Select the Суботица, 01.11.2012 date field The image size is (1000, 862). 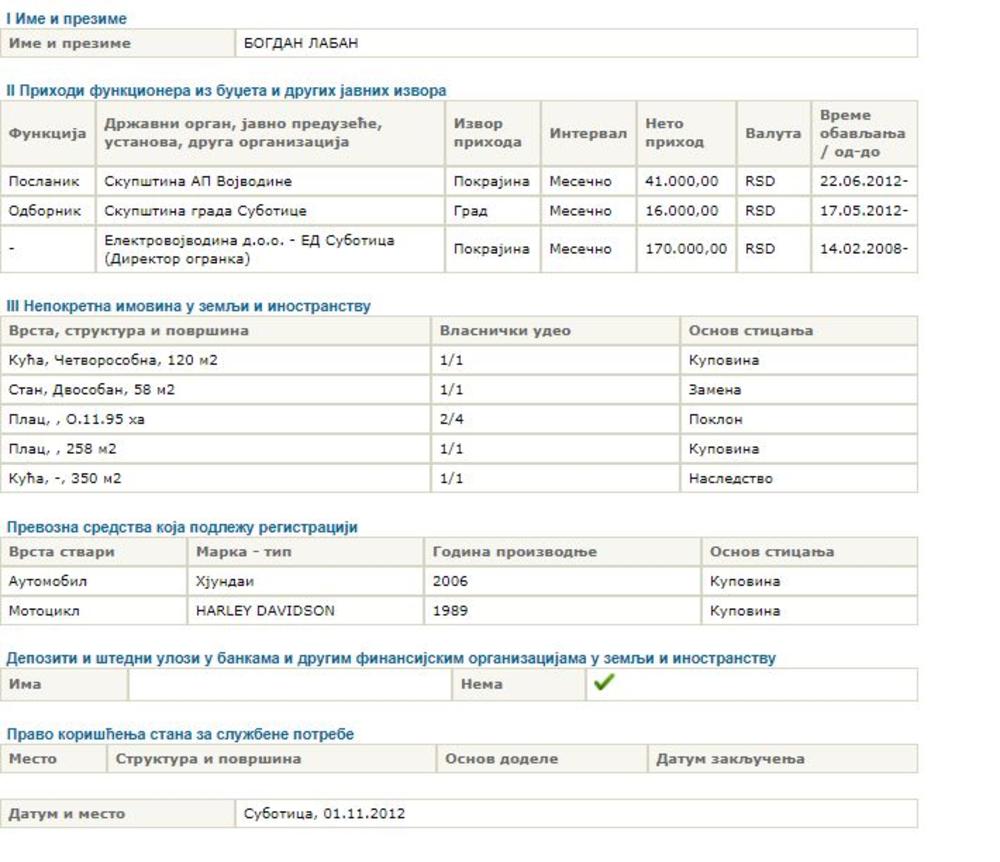coord(325,814)
